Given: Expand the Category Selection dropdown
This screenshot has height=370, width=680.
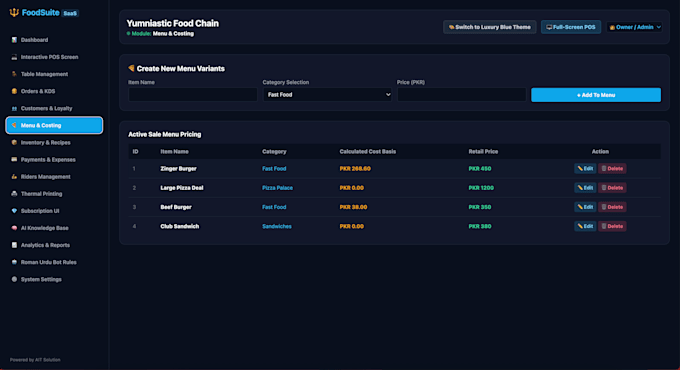Looking at the screenshot, I should pos(327,95).
